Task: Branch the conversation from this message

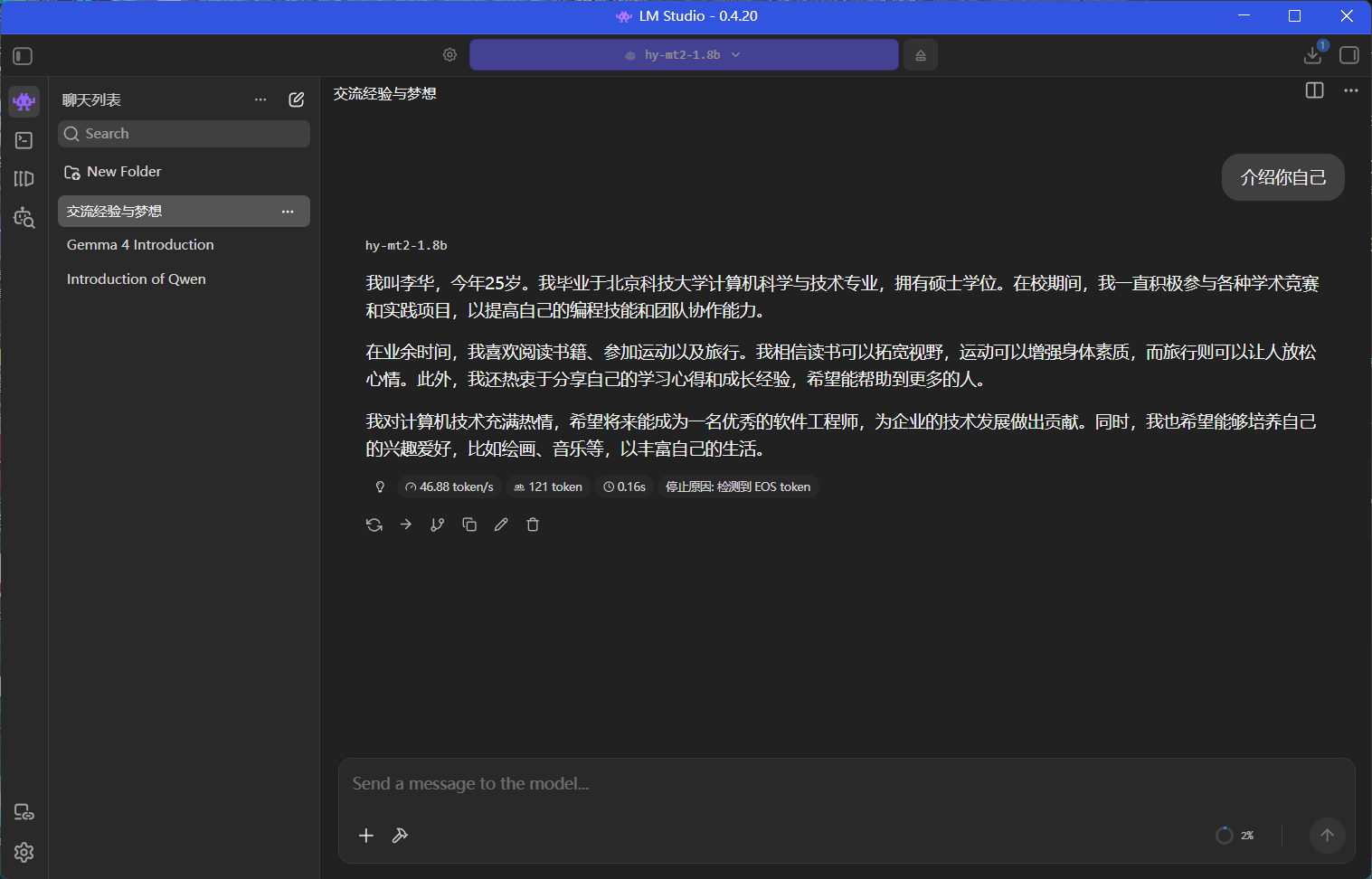Action: click(x=438, y=525)
